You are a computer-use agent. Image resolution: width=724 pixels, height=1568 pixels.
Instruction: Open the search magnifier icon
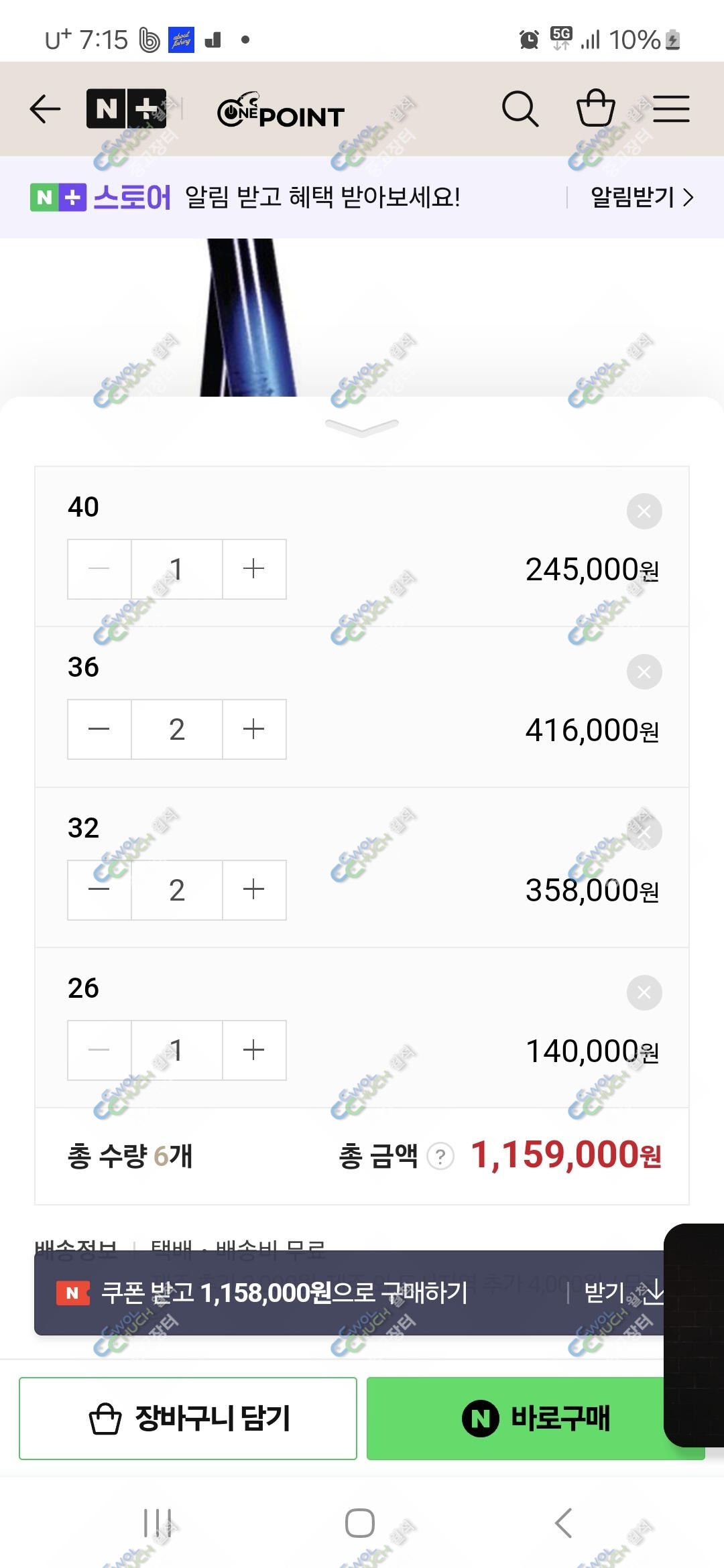click(x=520, y=109)
